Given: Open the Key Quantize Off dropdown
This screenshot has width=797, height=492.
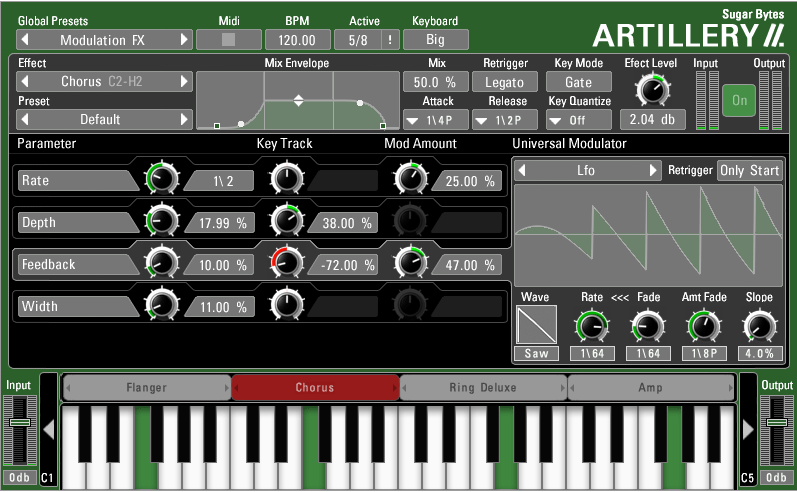Looking at the screenshot, I should (x=578, y=120).
